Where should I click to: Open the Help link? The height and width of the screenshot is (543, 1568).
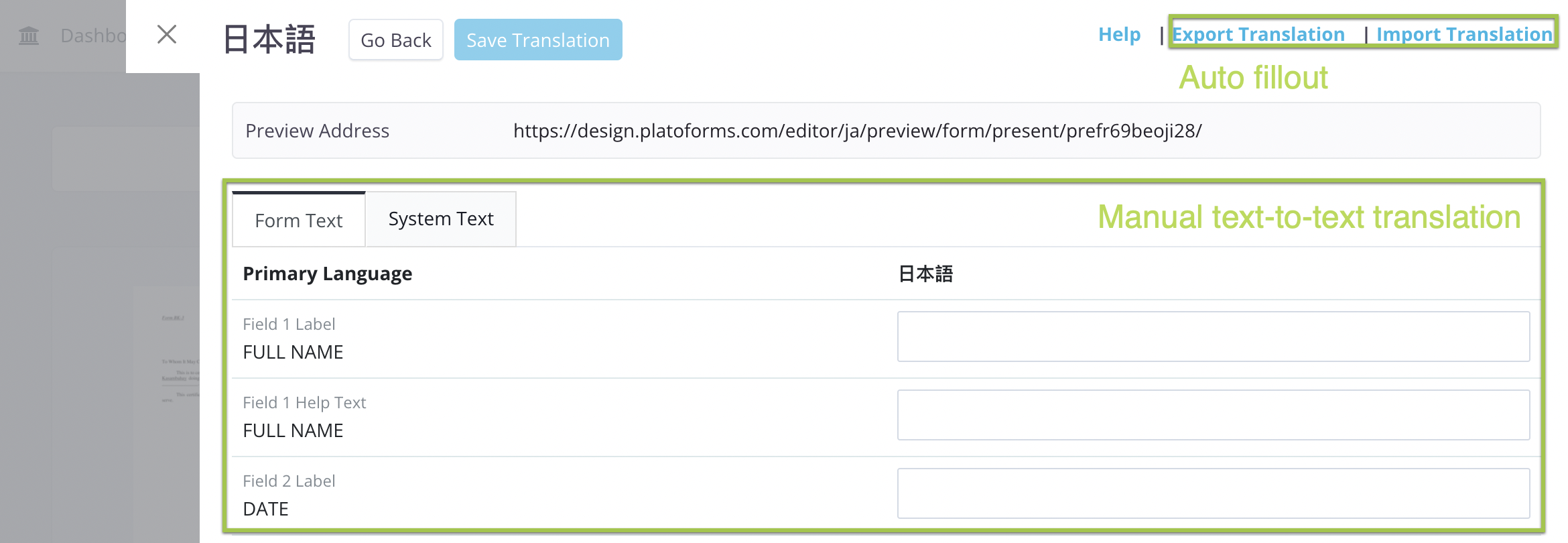pyautogui.click(x=1119, y=34)
